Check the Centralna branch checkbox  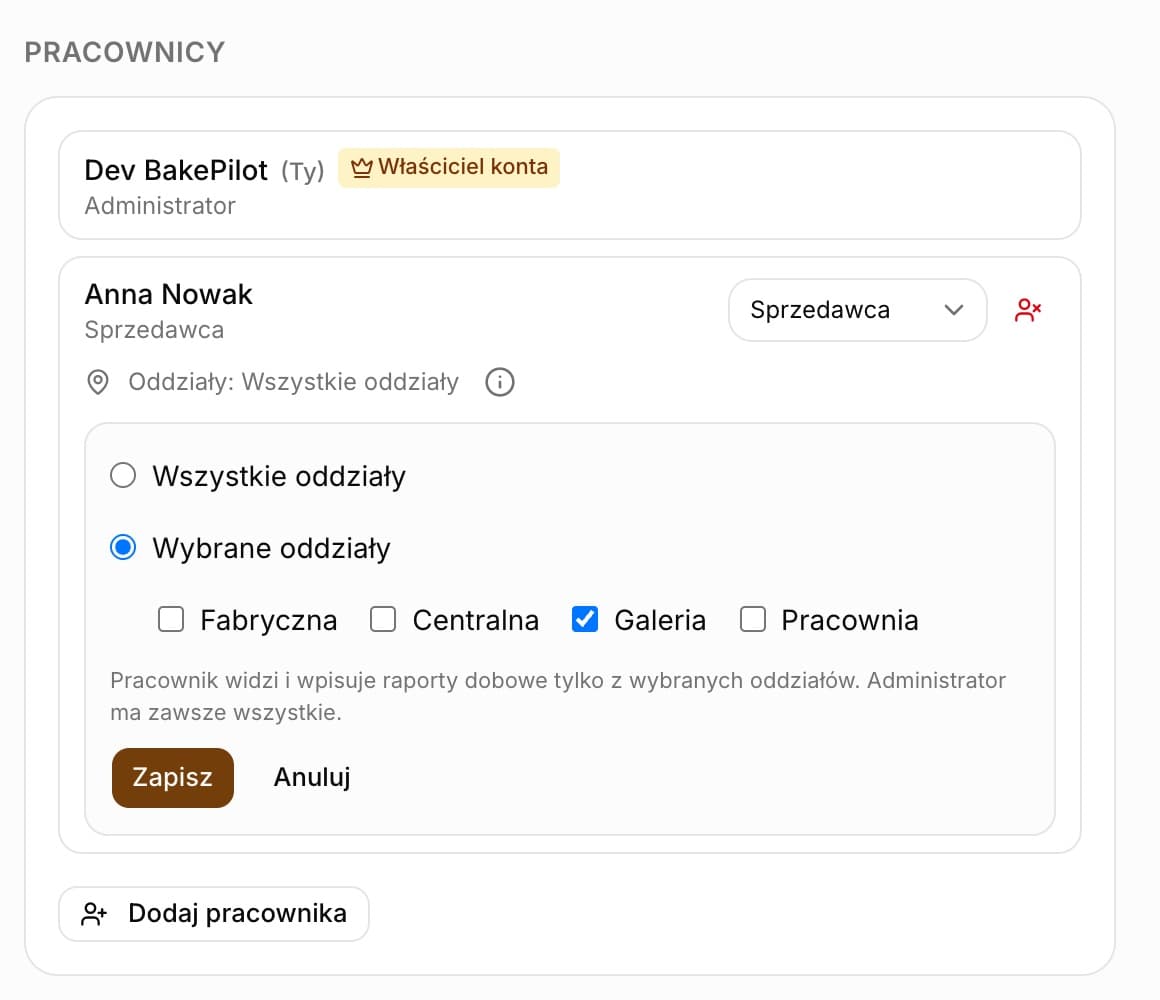(383, 619)
